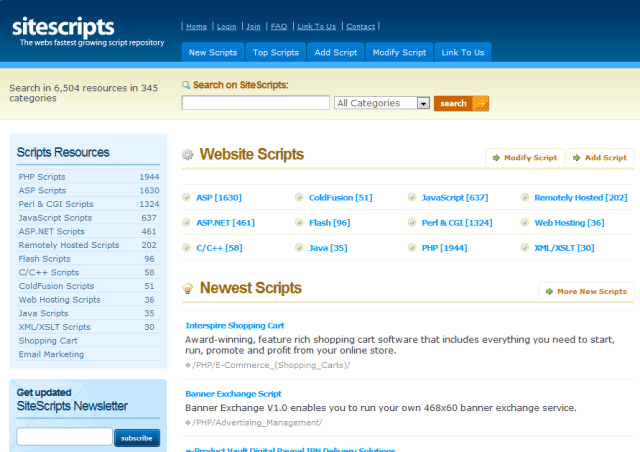Click the orange arrow on the search button
The image size is (640, 452).
click(x=481, y=104)
